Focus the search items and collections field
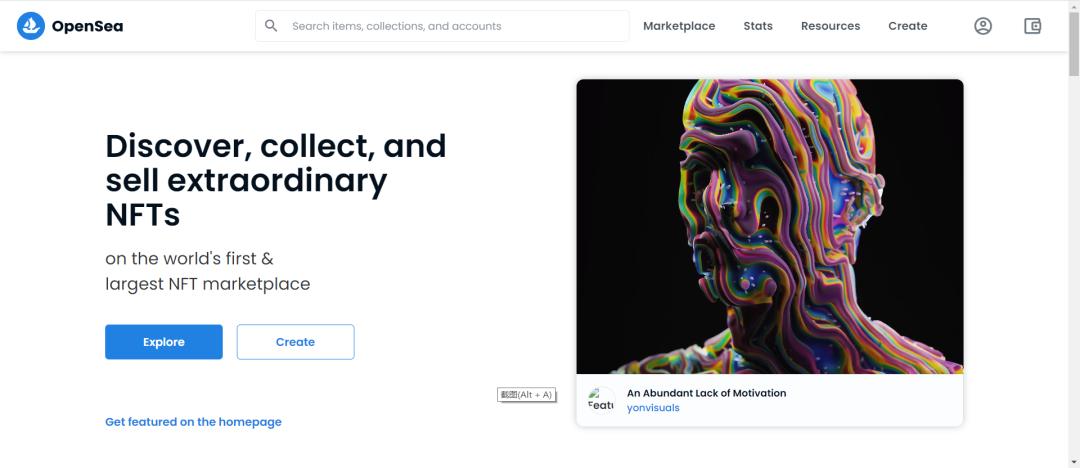Image resolution: width=1080 pixels, height=468 pixels. tap(455, 26)
